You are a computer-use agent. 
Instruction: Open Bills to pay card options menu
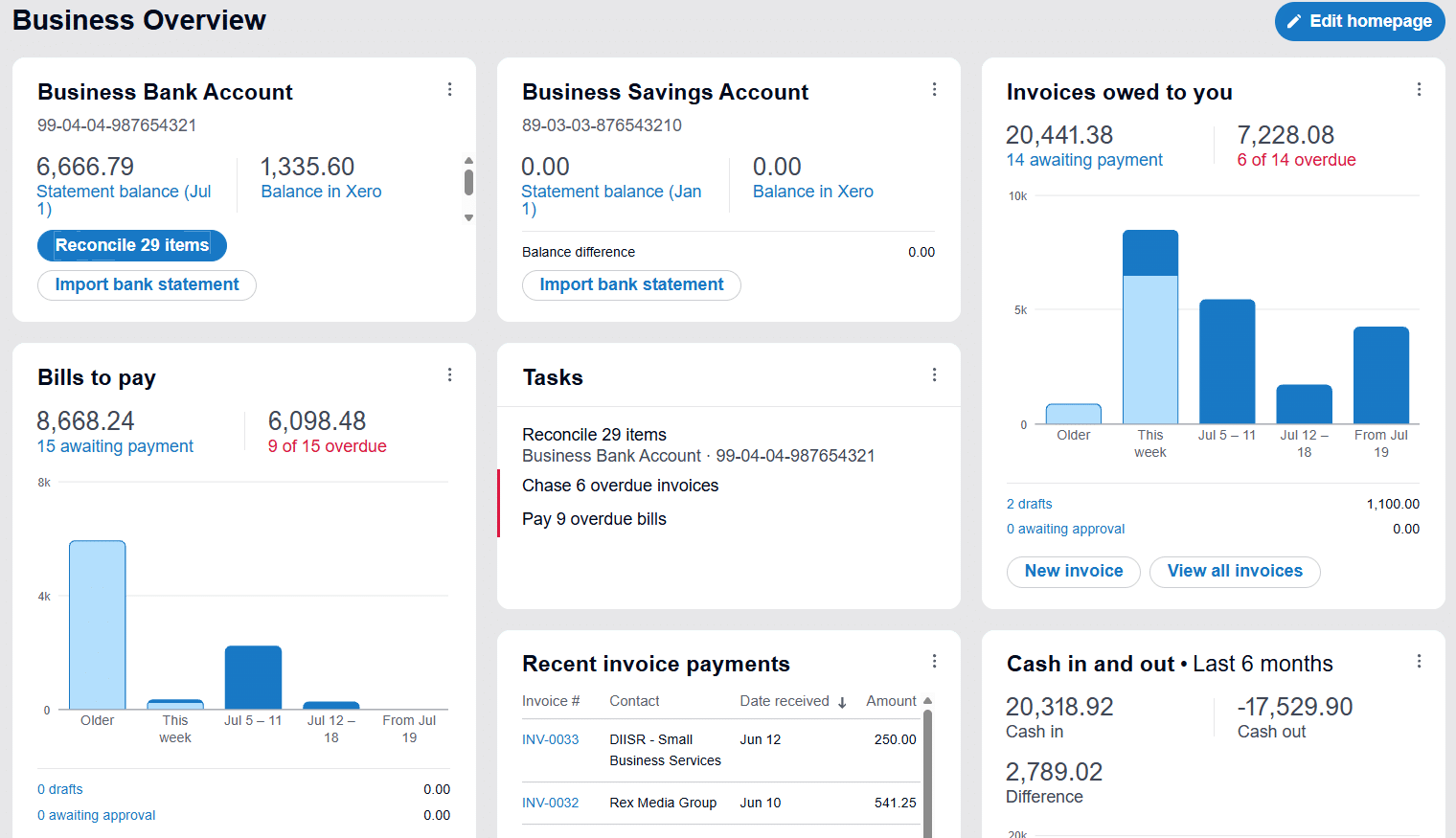[449, 374]
